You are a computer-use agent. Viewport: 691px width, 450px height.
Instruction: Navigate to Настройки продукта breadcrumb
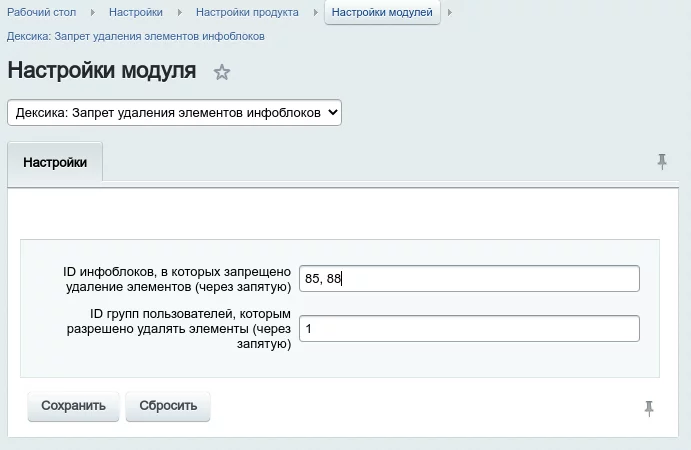pos(247,12)
